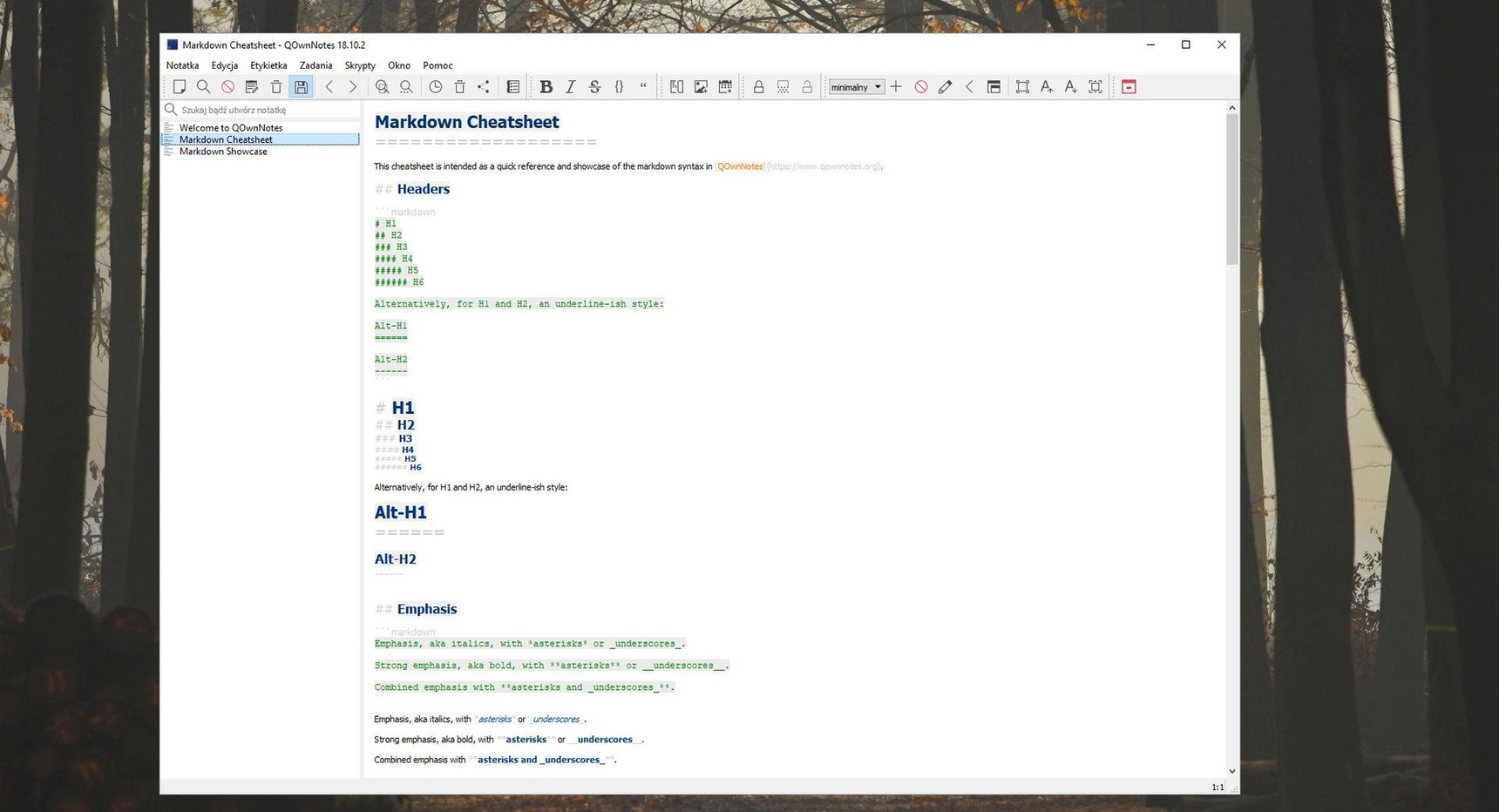This screenshot has width=1499, height=812.
Task: Encrypt note with closed padlock icon
Action: [x=759, y=87]
